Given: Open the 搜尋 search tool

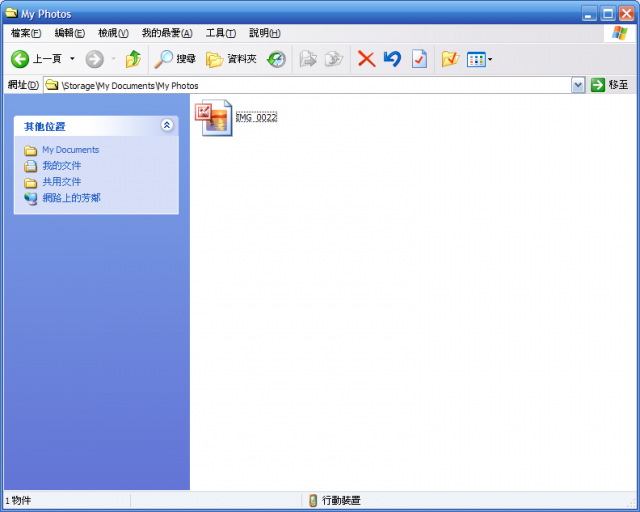Looking at the screenshot, I should click(175, 59).
